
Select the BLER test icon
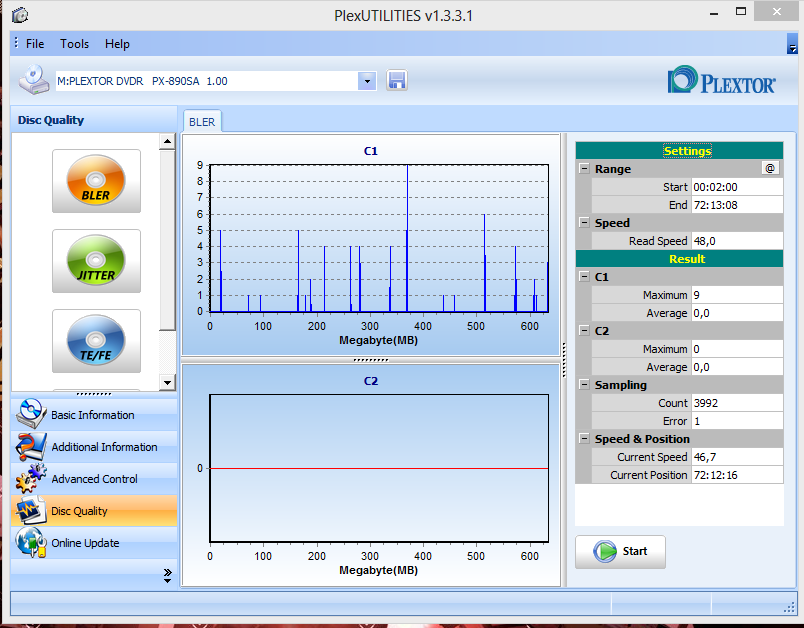pos(96,180)
